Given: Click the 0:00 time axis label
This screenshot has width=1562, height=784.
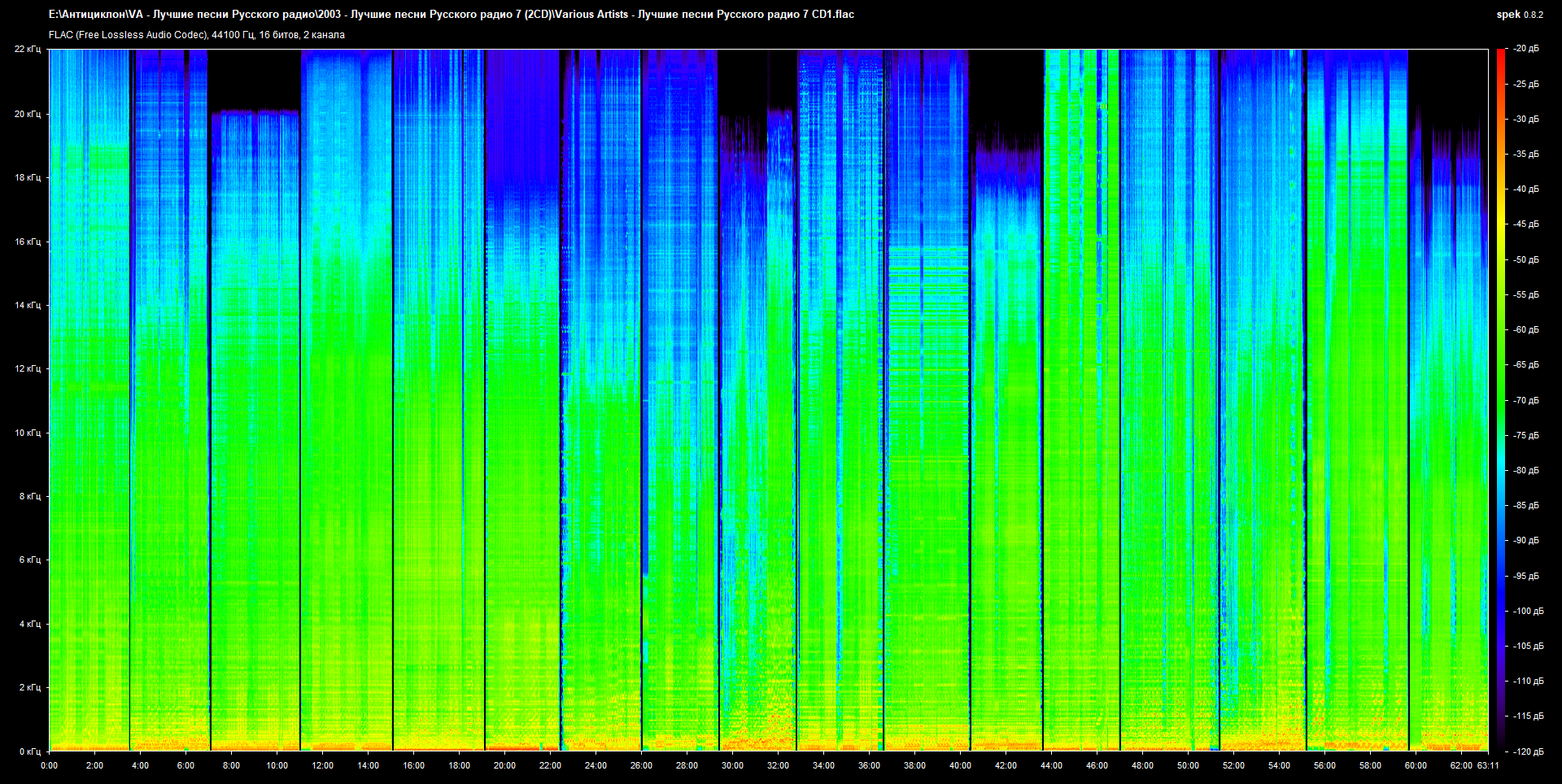Looking at the screenshot, I should [x=49, y=765].
